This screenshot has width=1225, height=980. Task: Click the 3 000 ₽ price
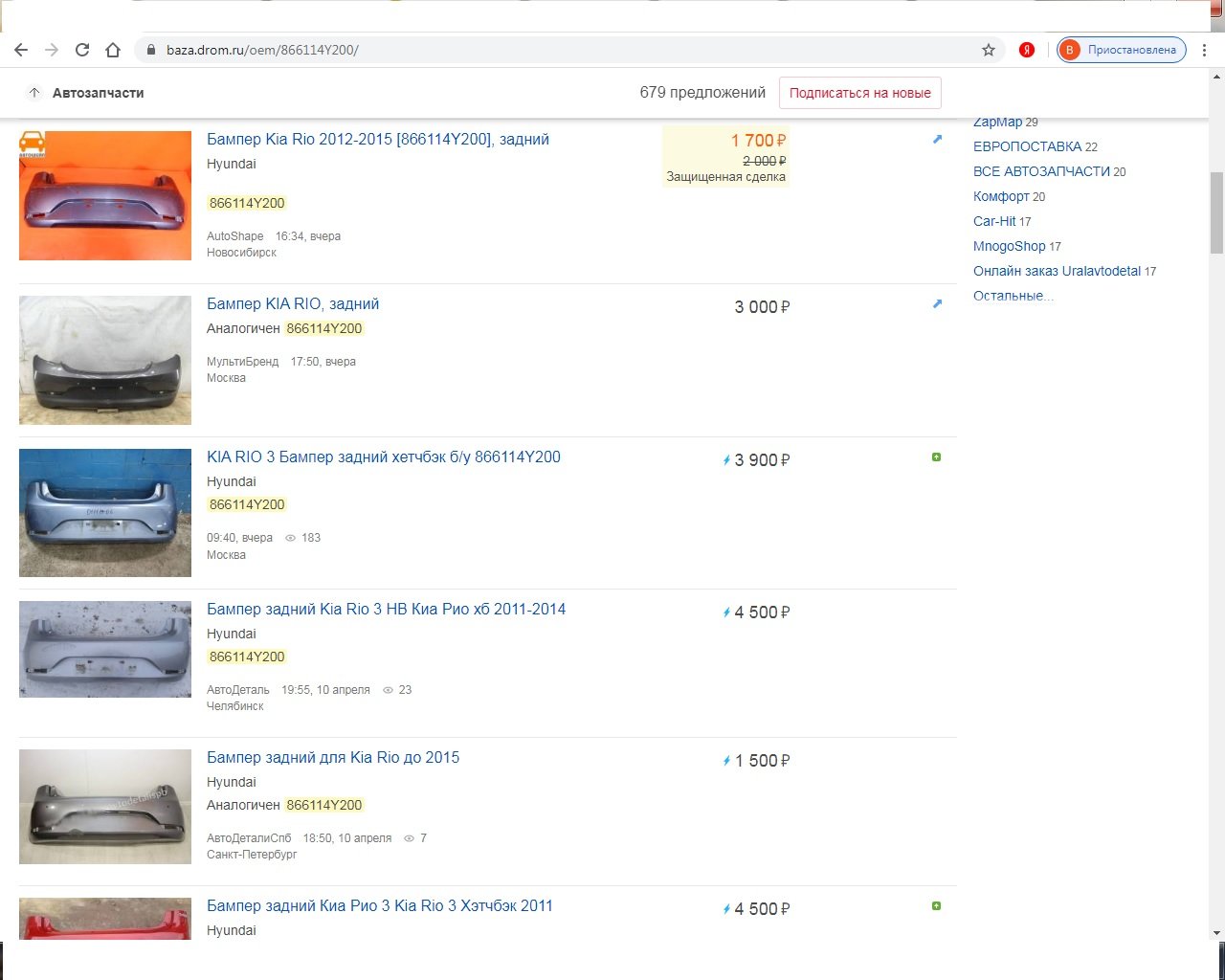(762, 307)
